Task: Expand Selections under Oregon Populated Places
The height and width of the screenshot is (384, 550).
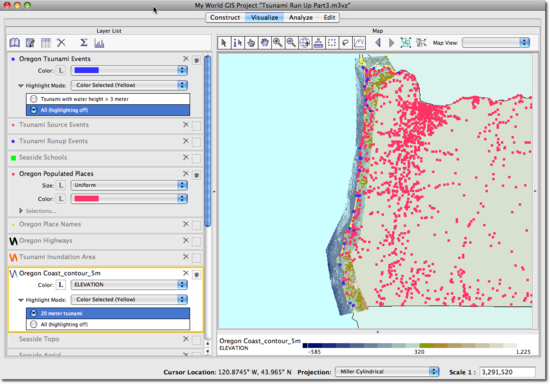Action: (x=21, y=211)
